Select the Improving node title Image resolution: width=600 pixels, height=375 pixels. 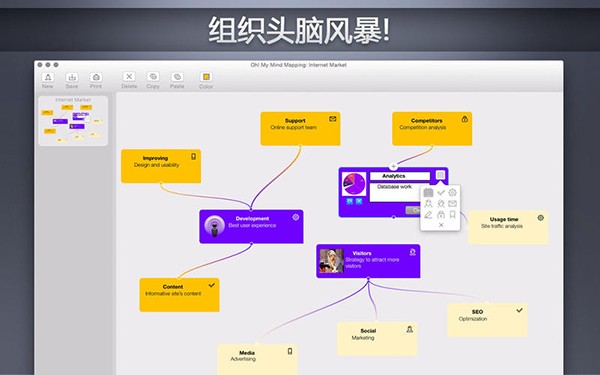coord(155,158)
